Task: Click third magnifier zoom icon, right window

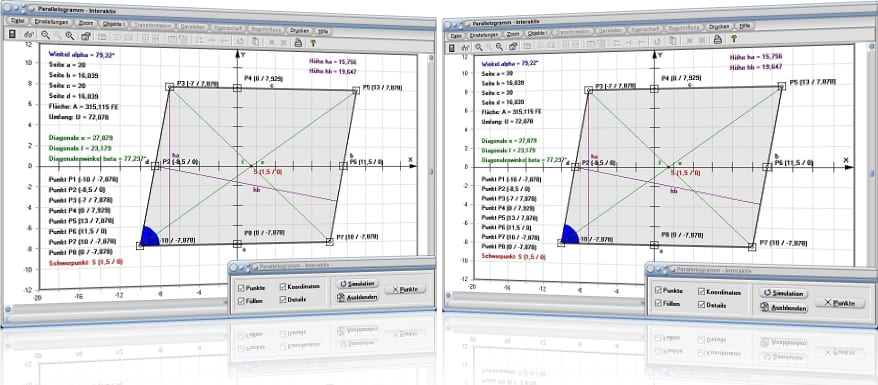Action: pyautogui.click(x=500, y=46)
